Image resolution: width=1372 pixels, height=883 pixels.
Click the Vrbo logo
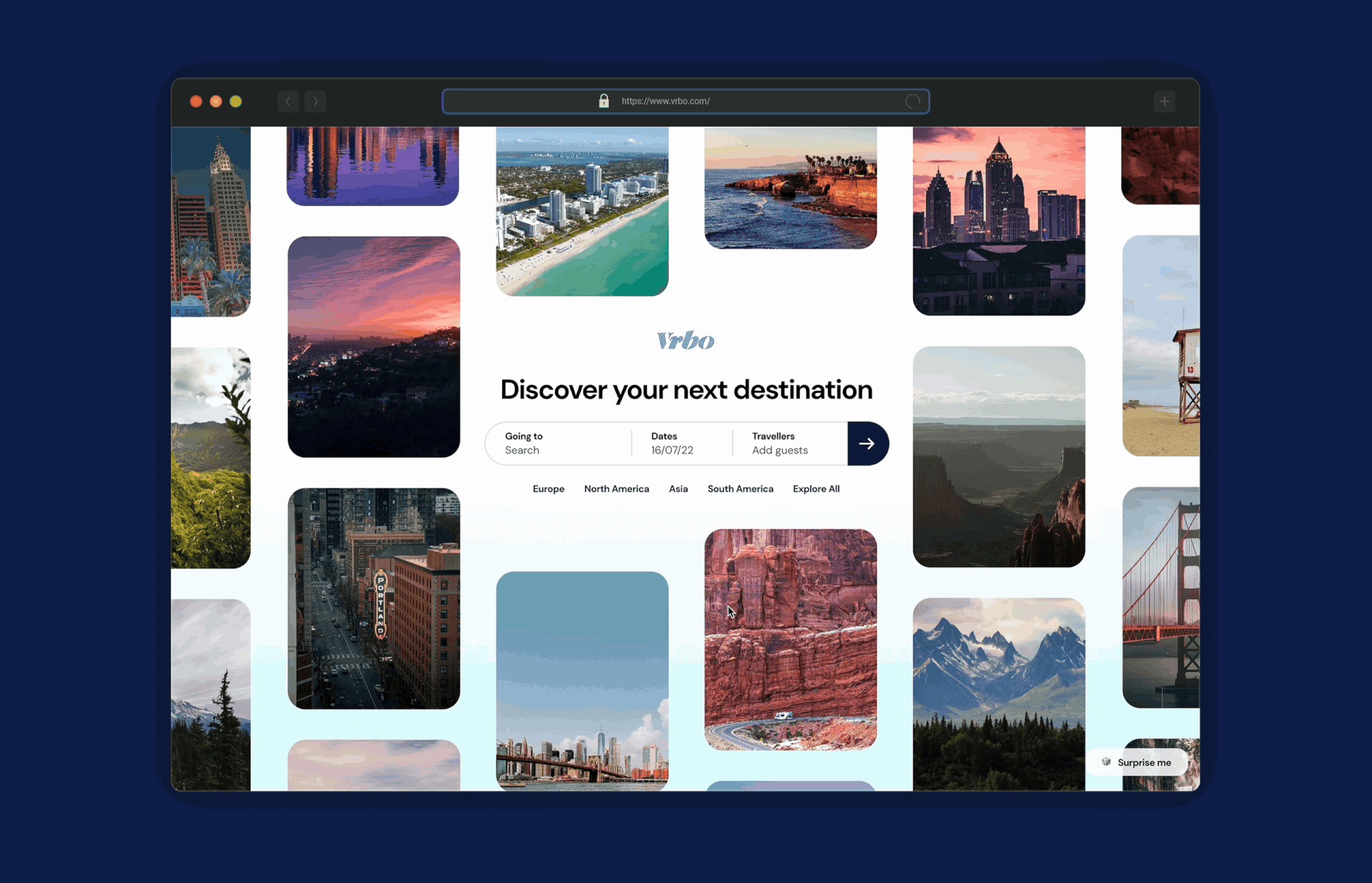(x=685, y=340)
